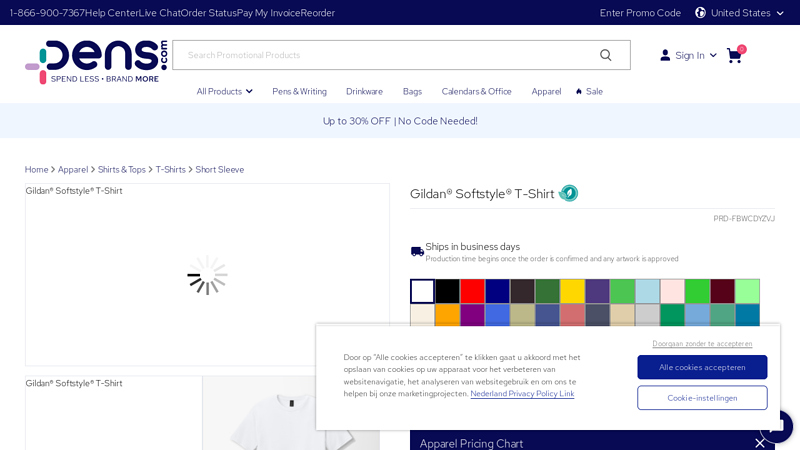Go to Calendars & Office category
This screenshot has width=800, height=450.
click(476, 91)
